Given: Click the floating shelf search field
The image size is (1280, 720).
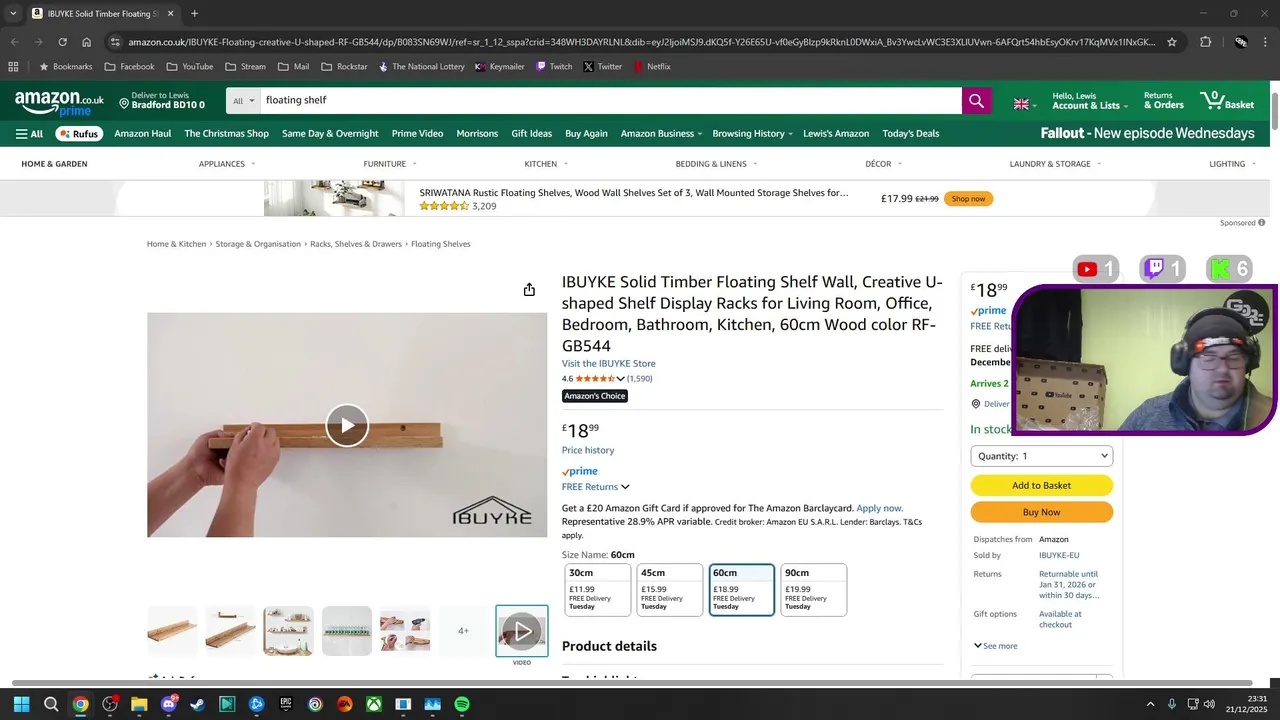Looking at the screenshot, I should tap(611, 101).
